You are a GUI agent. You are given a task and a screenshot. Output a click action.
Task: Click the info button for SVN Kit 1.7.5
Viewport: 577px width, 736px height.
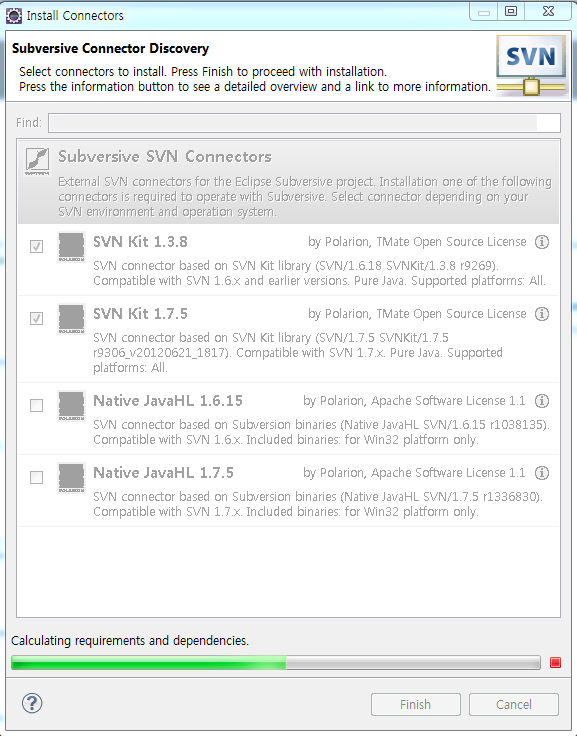[542, 314]
